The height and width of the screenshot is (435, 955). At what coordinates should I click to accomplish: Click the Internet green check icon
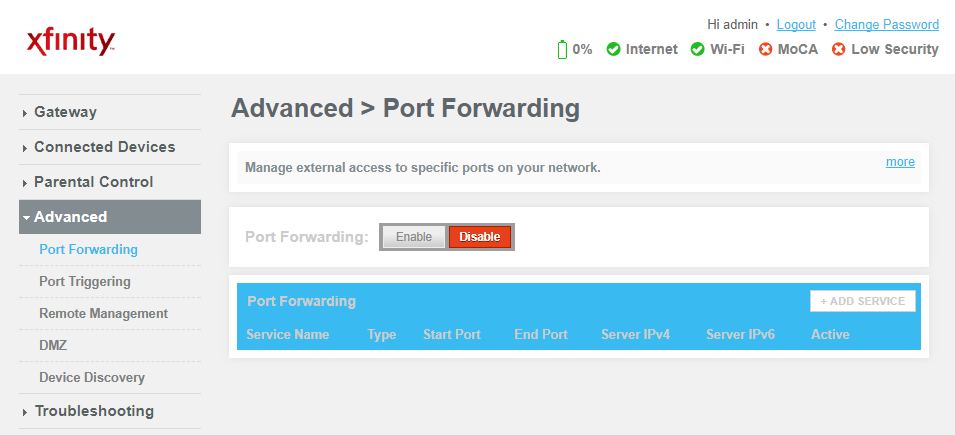[x=614, y=49]
